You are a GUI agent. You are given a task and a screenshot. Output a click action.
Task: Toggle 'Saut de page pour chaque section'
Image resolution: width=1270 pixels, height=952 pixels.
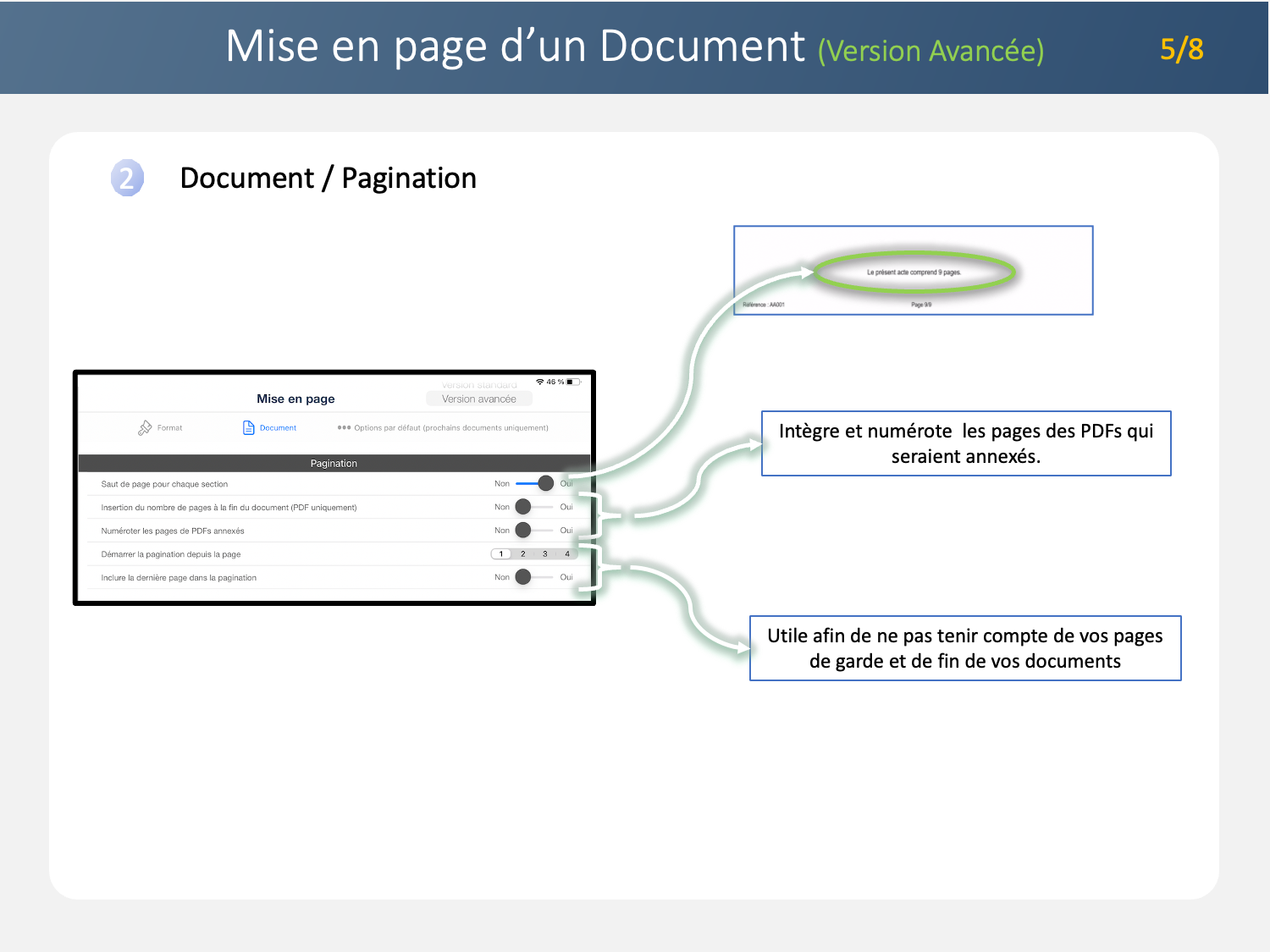[534, 484]
